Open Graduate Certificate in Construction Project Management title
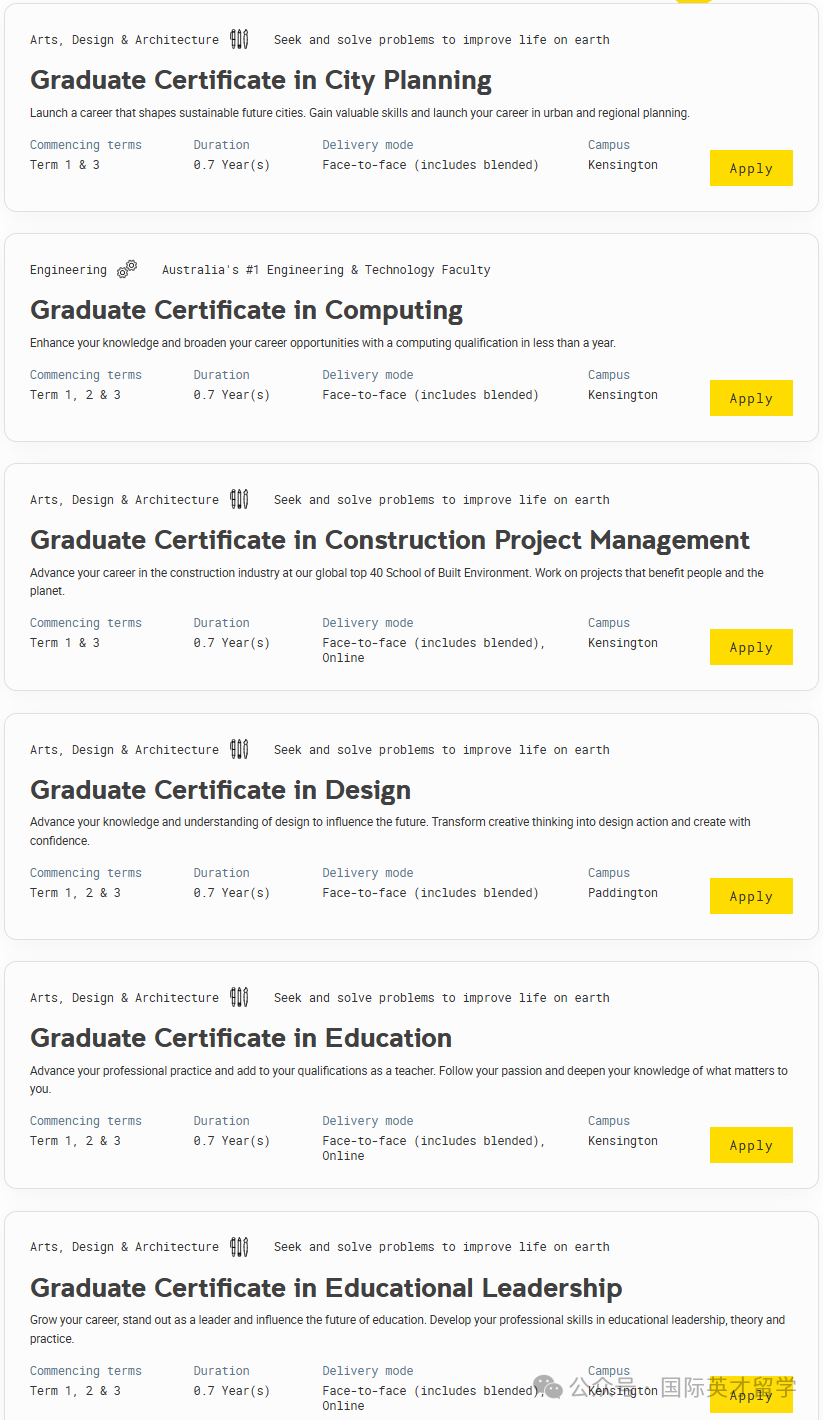The width and height of the screenshot is (823, 1420). [390, 540]
